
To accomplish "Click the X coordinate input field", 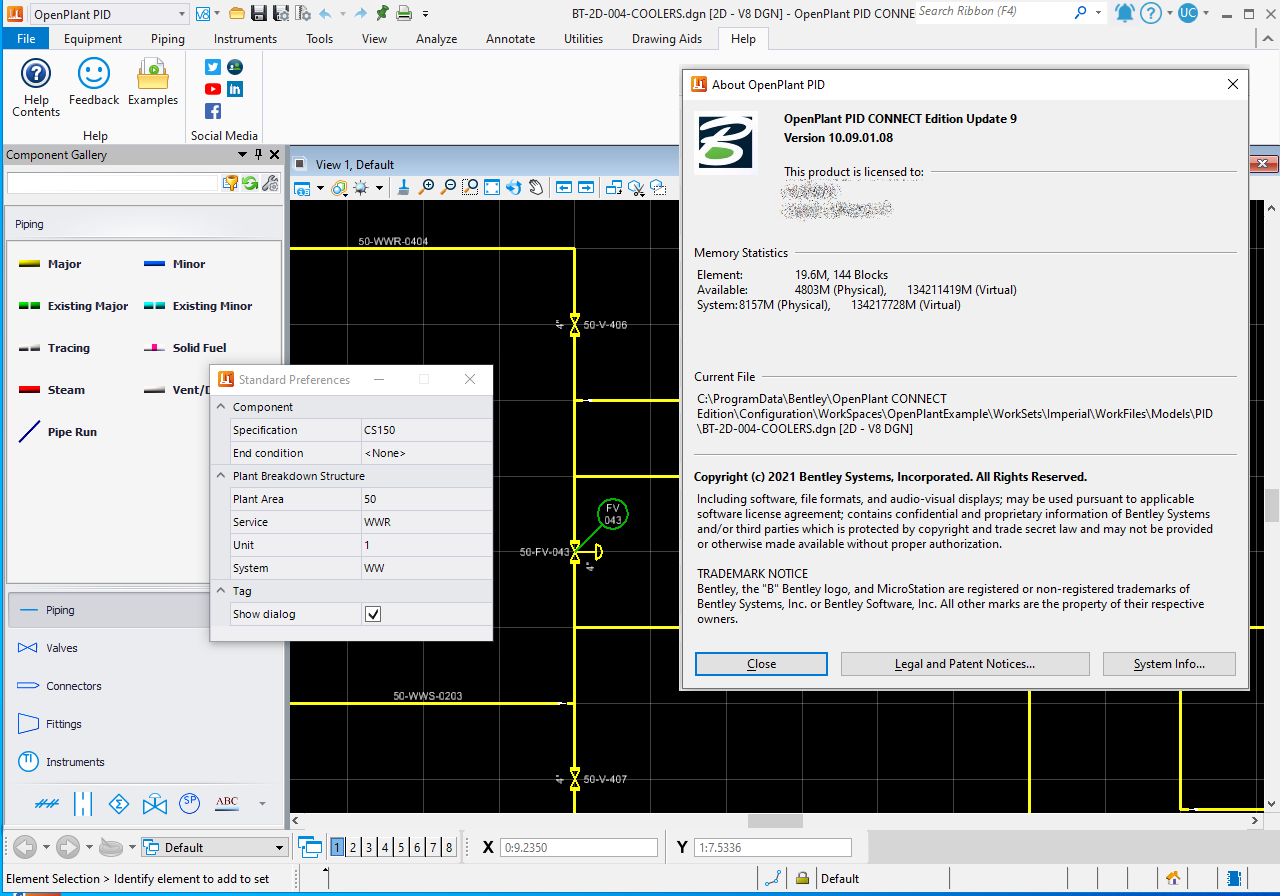I will [x=578, y=847].
